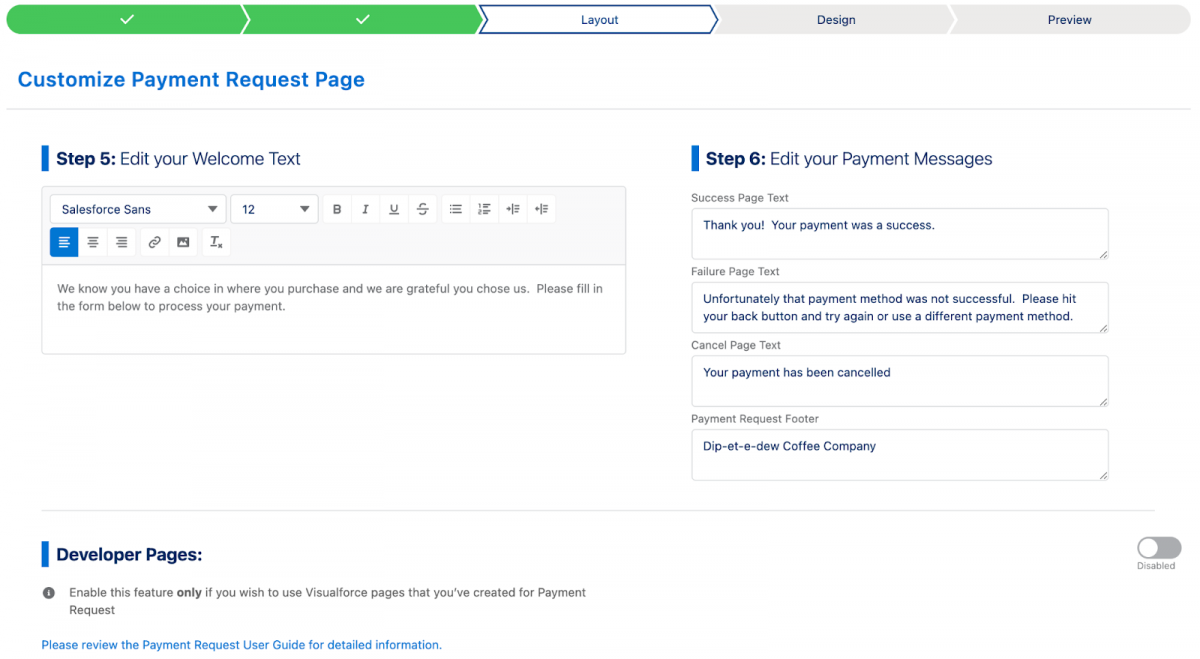Apply strikethrough formatting
Image resolution: width=1200 pixels, height=659 pixels.
421,209
